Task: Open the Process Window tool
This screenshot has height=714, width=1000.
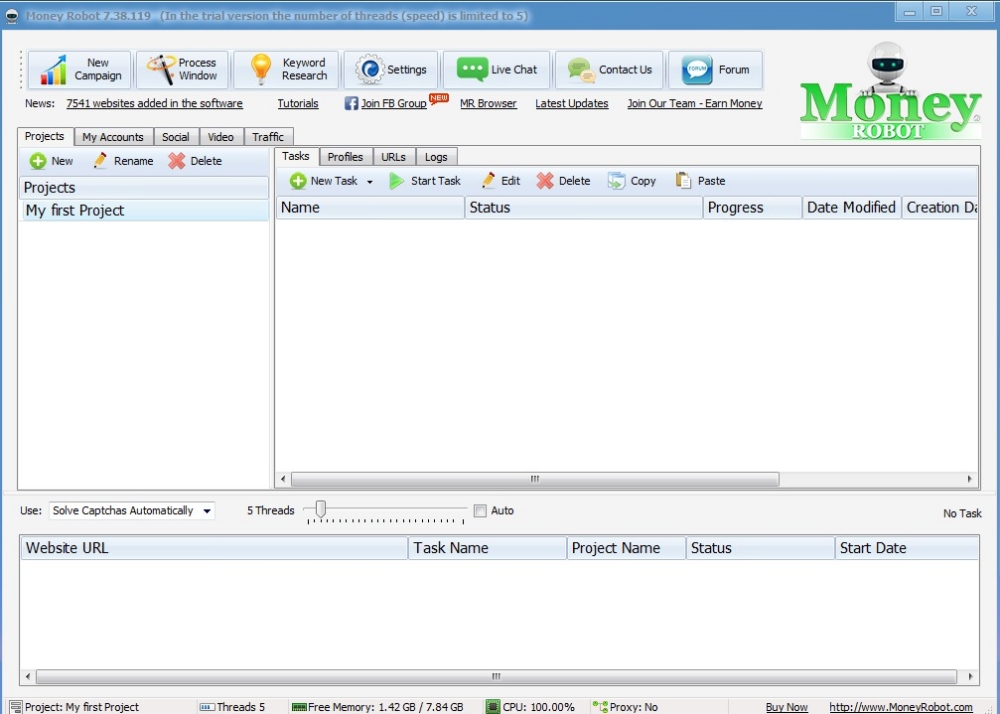Action: pos(182,69)
